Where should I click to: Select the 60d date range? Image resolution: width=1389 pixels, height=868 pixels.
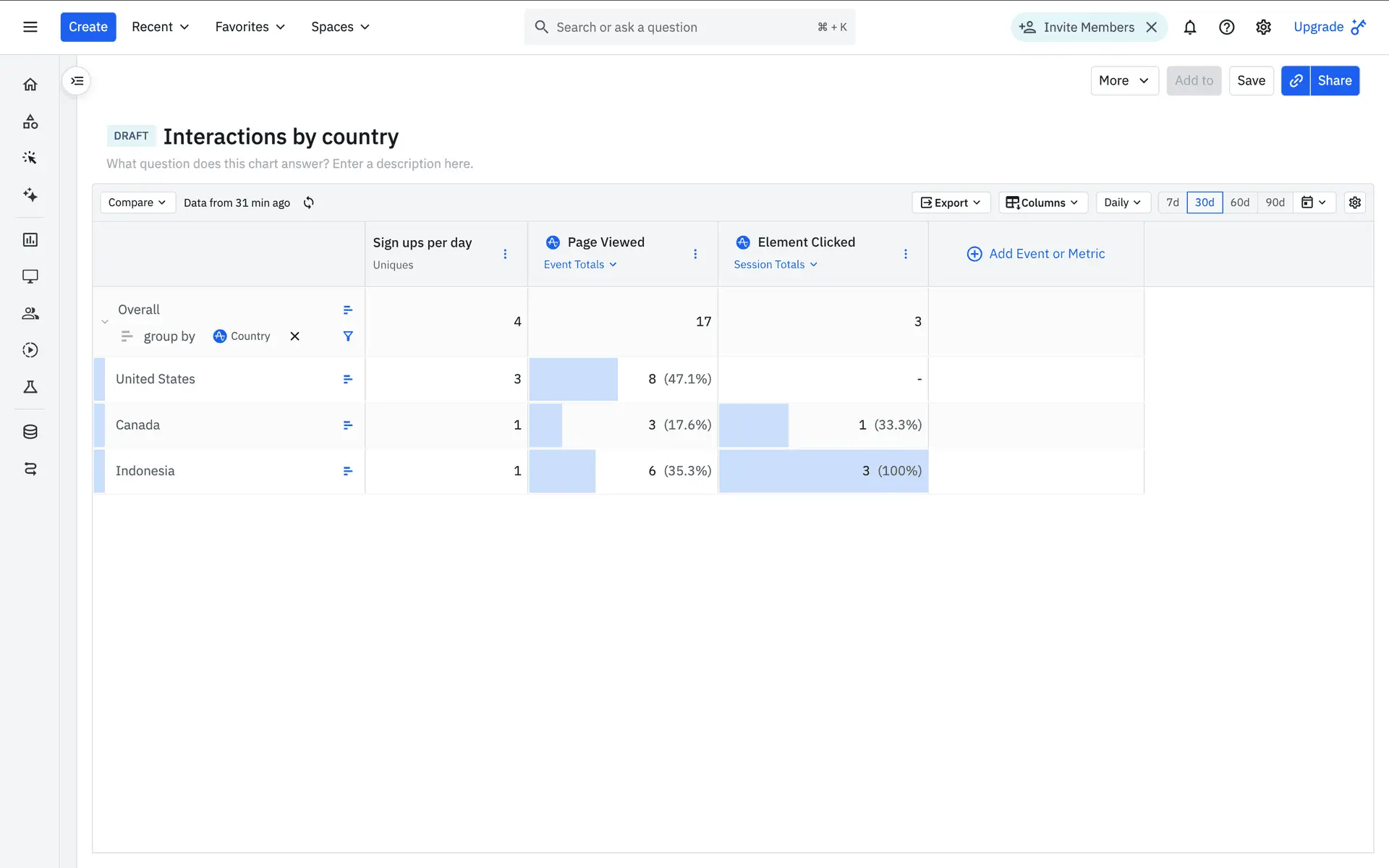coord(1240,203)
